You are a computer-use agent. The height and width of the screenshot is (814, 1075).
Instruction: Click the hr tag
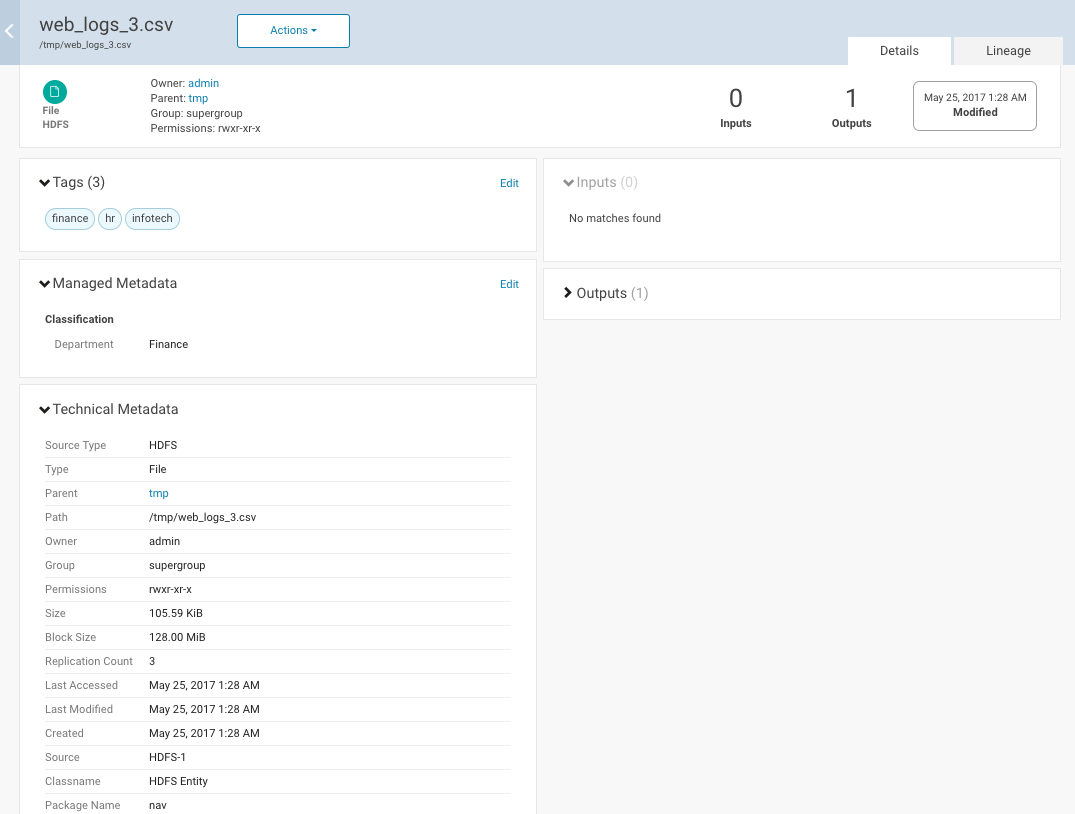click(x=110, y=218)
